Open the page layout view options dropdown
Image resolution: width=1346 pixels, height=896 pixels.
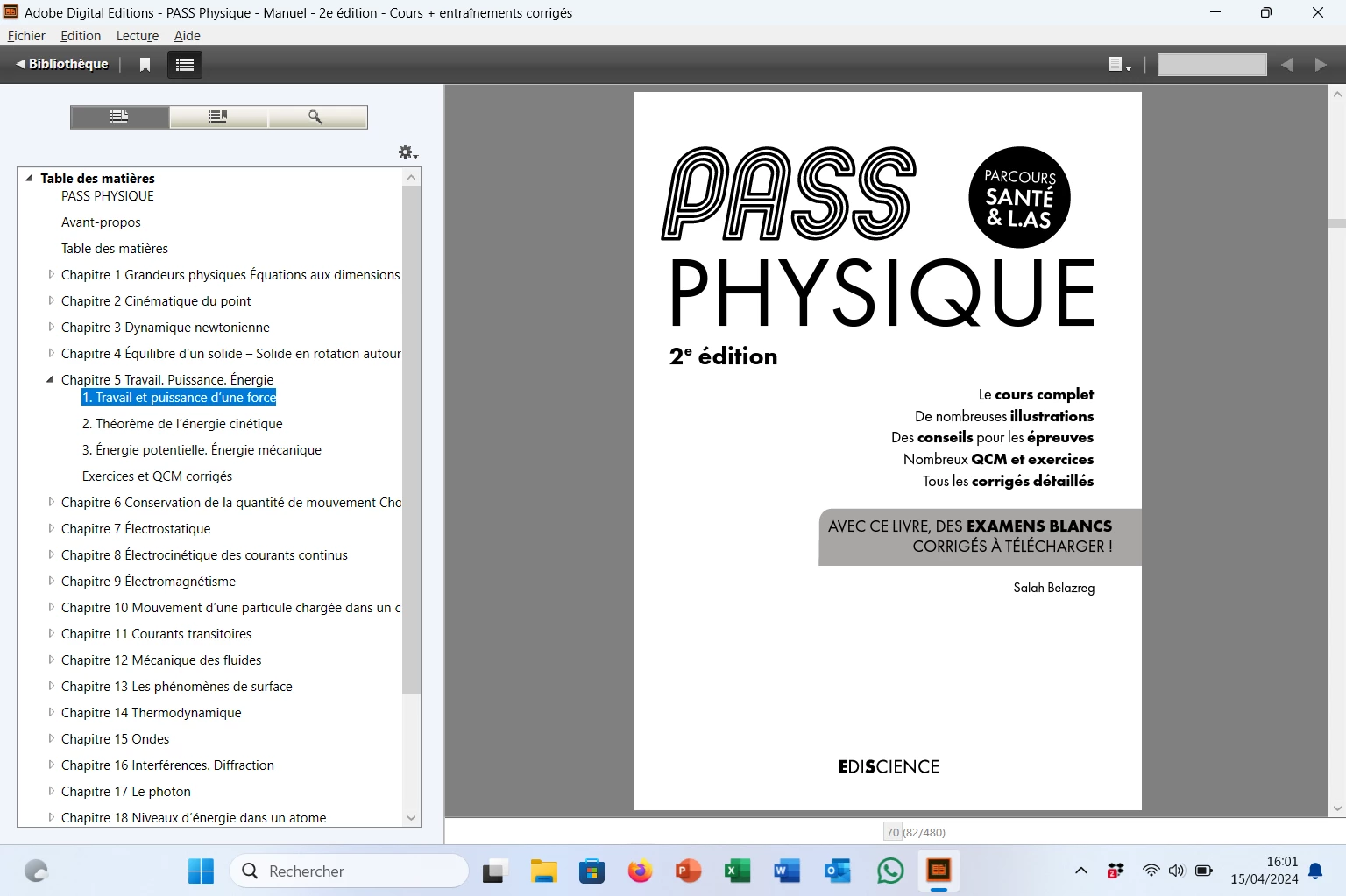click(x=1120, y=65)
